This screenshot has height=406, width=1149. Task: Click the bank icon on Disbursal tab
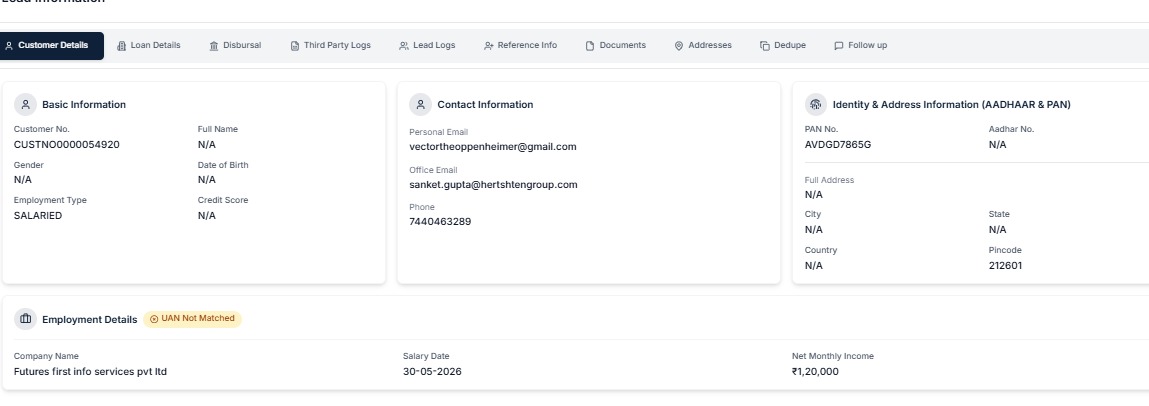(214, 46)
